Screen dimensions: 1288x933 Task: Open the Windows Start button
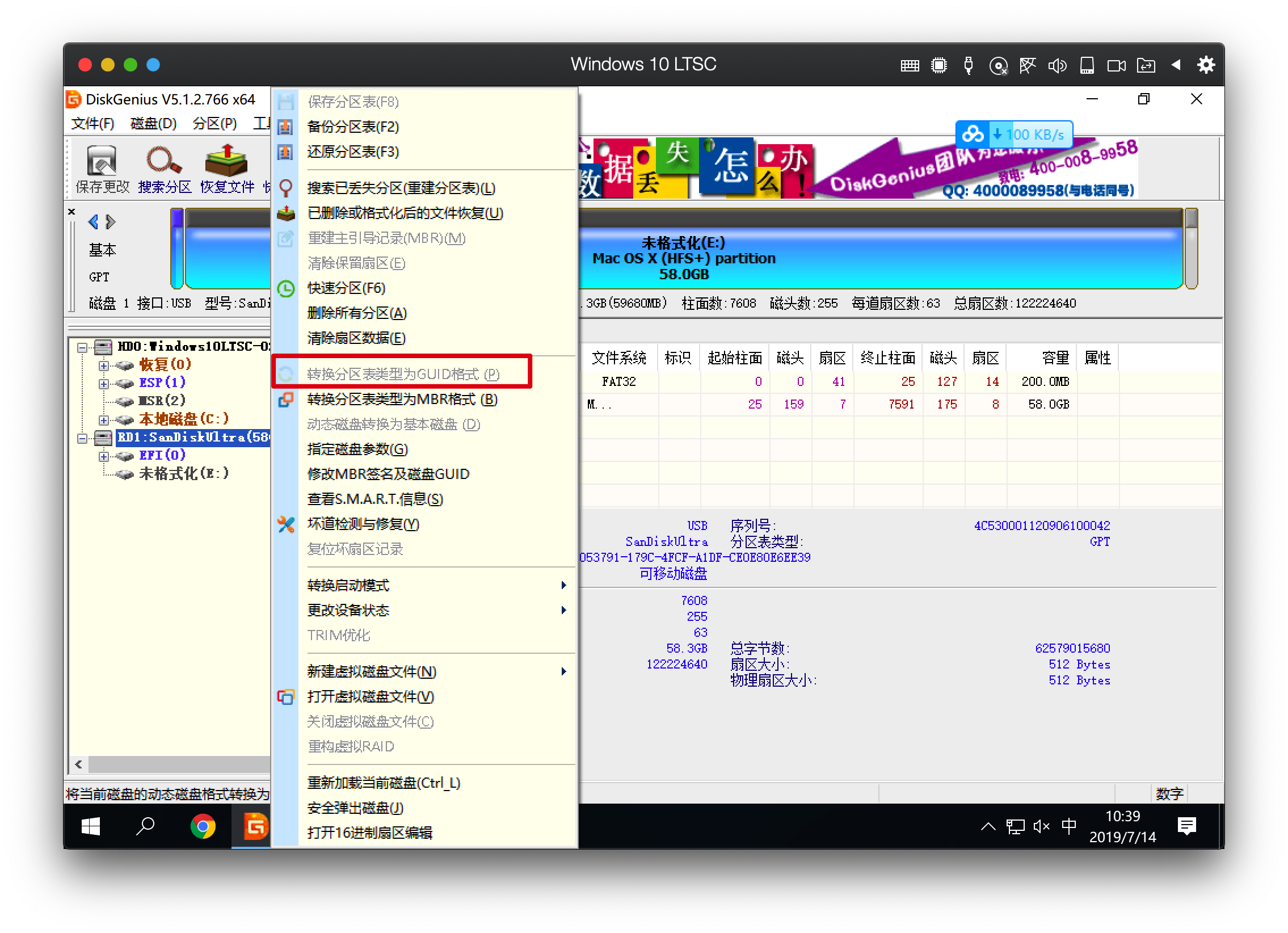coord(90,826)
